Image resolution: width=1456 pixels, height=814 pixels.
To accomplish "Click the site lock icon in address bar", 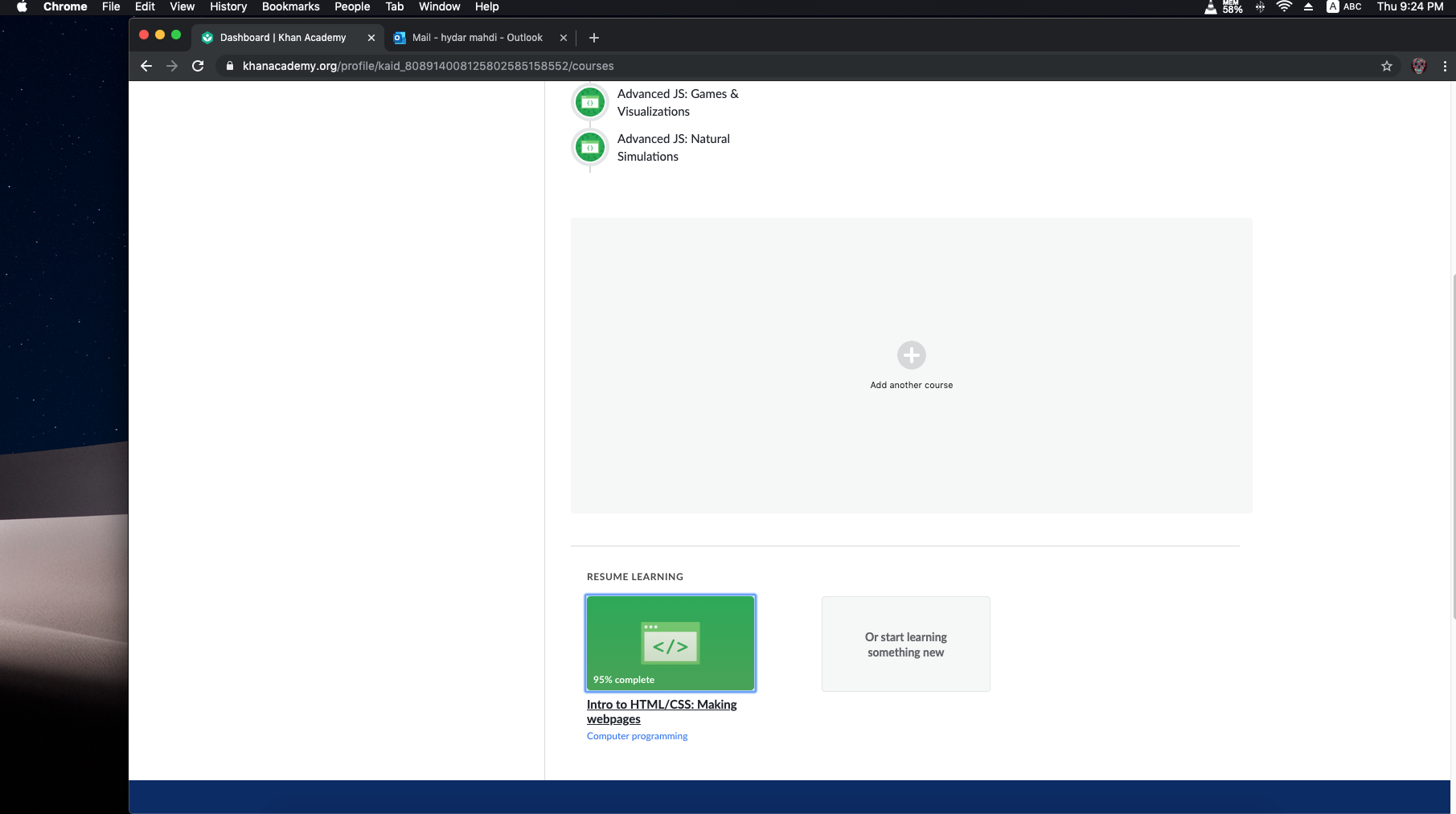I will pos(230,66).
